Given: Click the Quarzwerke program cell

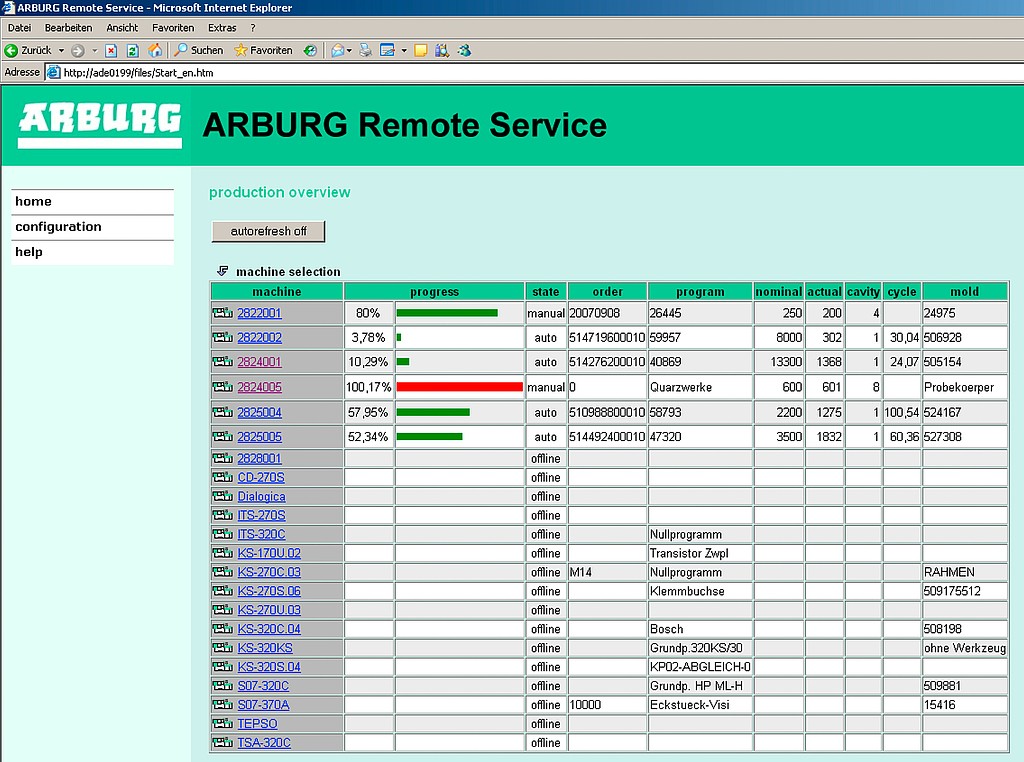Looking at the screenshot, I should (x=700, y=387).
